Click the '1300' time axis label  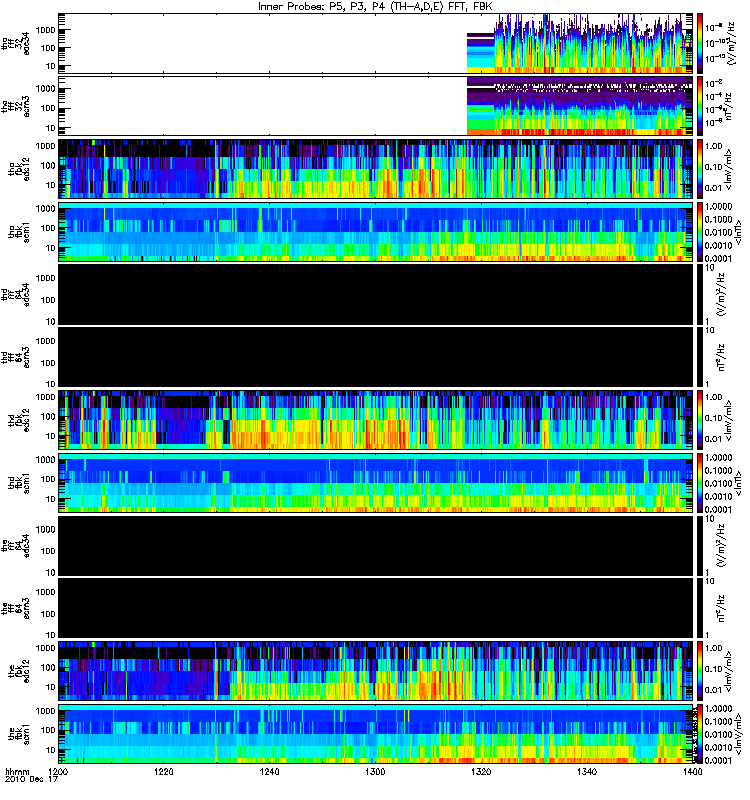(375, 771)
